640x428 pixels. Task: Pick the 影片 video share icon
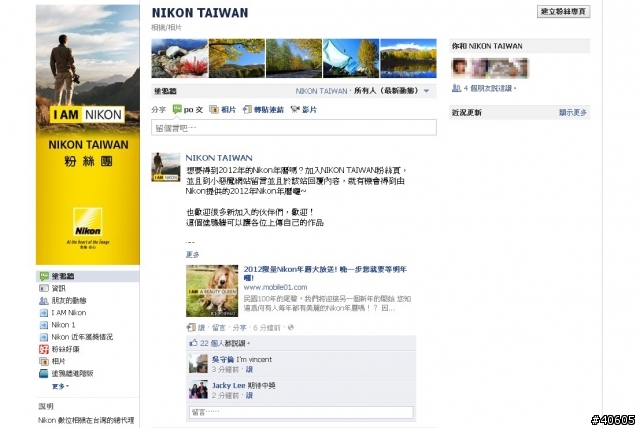(295, 109)
